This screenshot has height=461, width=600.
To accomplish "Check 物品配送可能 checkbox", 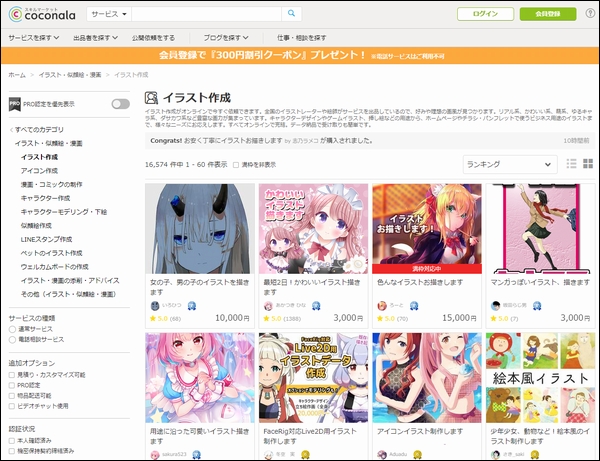I will tap(12, 396).
